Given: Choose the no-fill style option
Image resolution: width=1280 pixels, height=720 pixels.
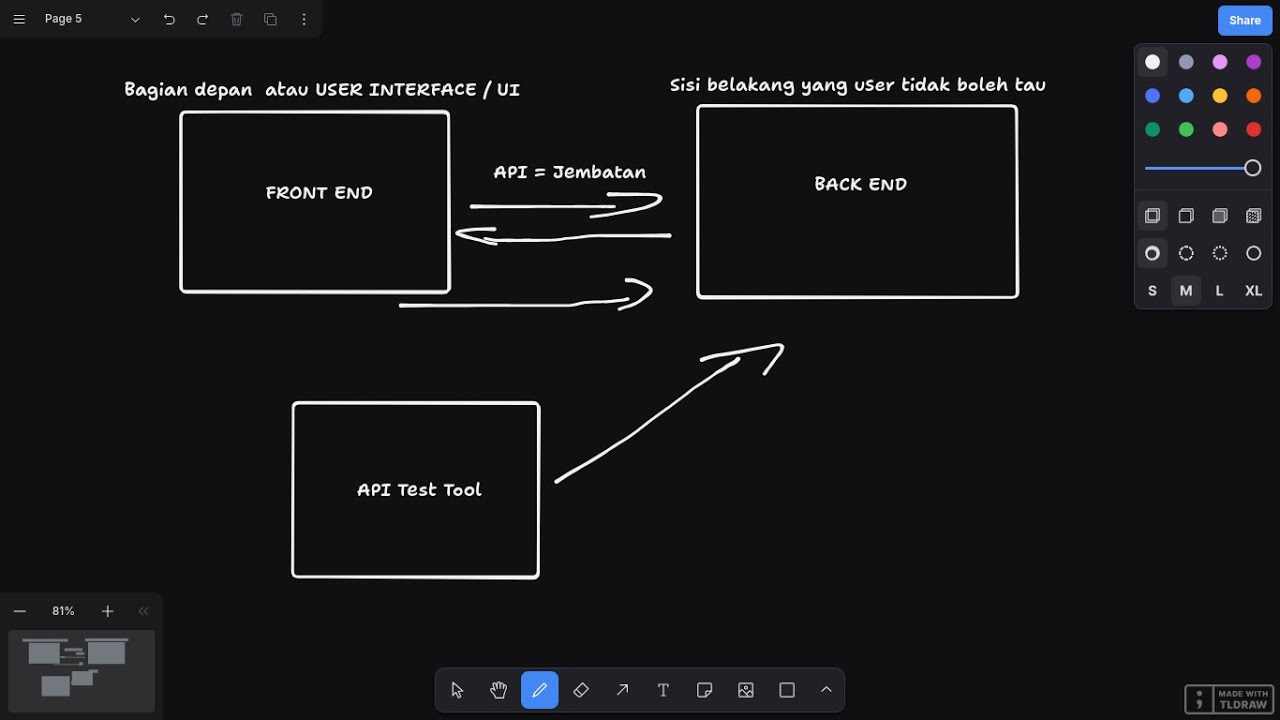Looking at the screenshot, I should (1152, 216).
